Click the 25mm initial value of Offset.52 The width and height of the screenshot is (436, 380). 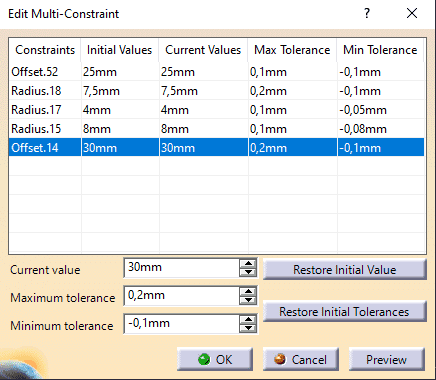[x=100, y=72]
